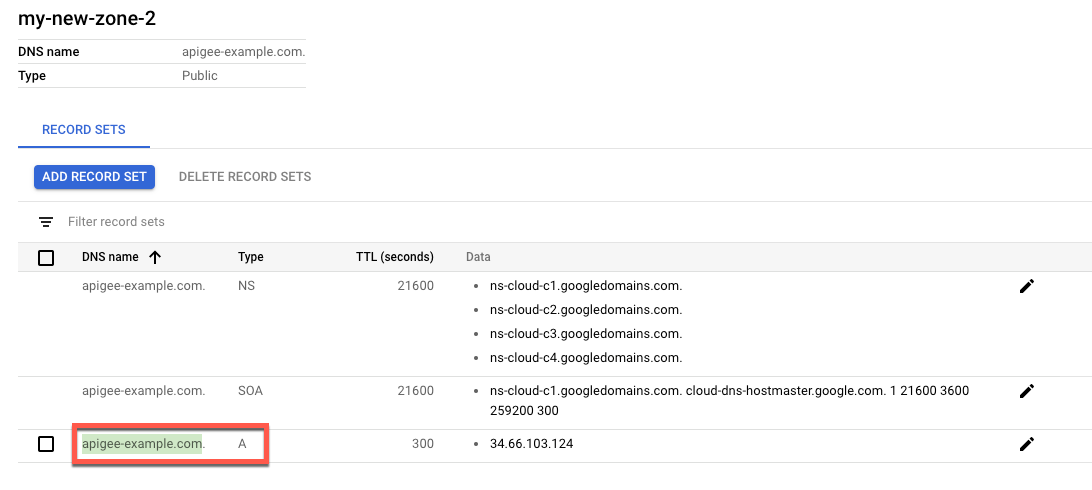Click the my-new-zone-2 zone title

coord(87,18)
